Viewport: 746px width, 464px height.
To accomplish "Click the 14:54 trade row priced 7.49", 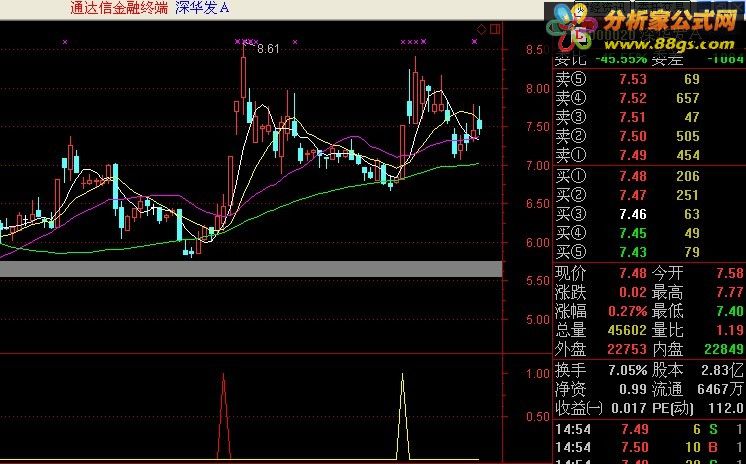I will (x=649, y=429).
